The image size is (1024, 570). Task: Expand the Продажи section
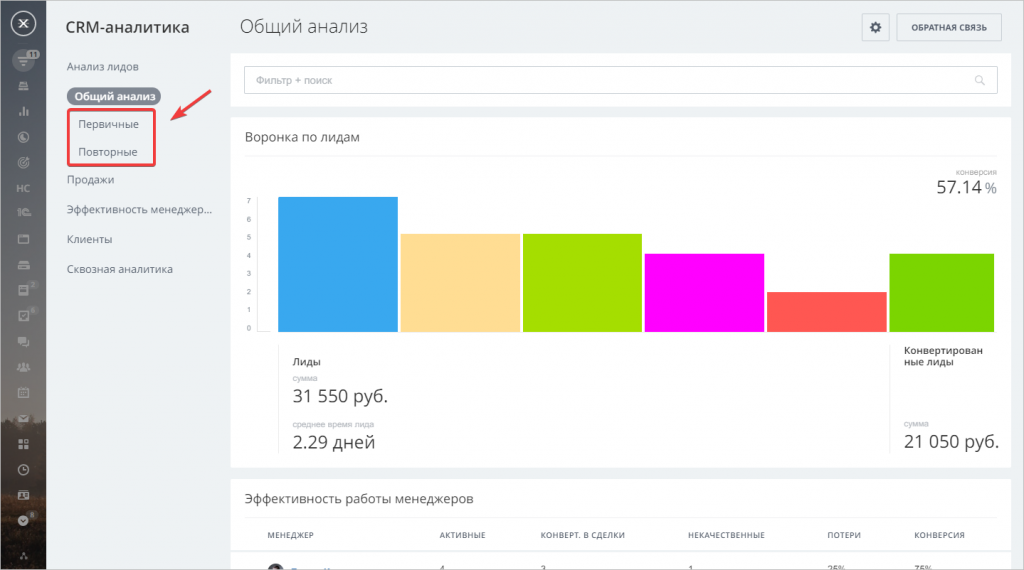pyautogui.click(x=90, y=180)
